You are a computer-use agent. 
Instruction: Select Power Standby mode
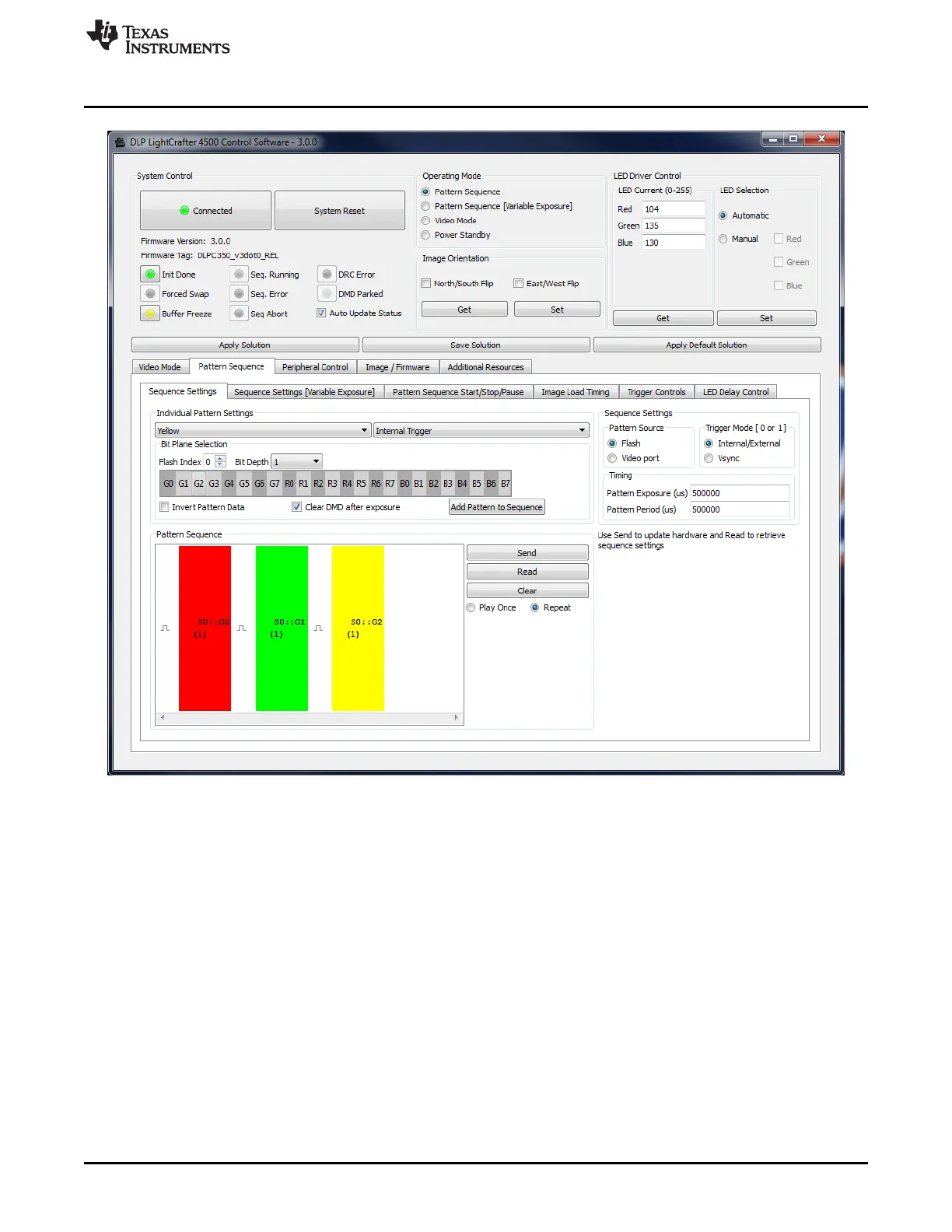(425, 235)
